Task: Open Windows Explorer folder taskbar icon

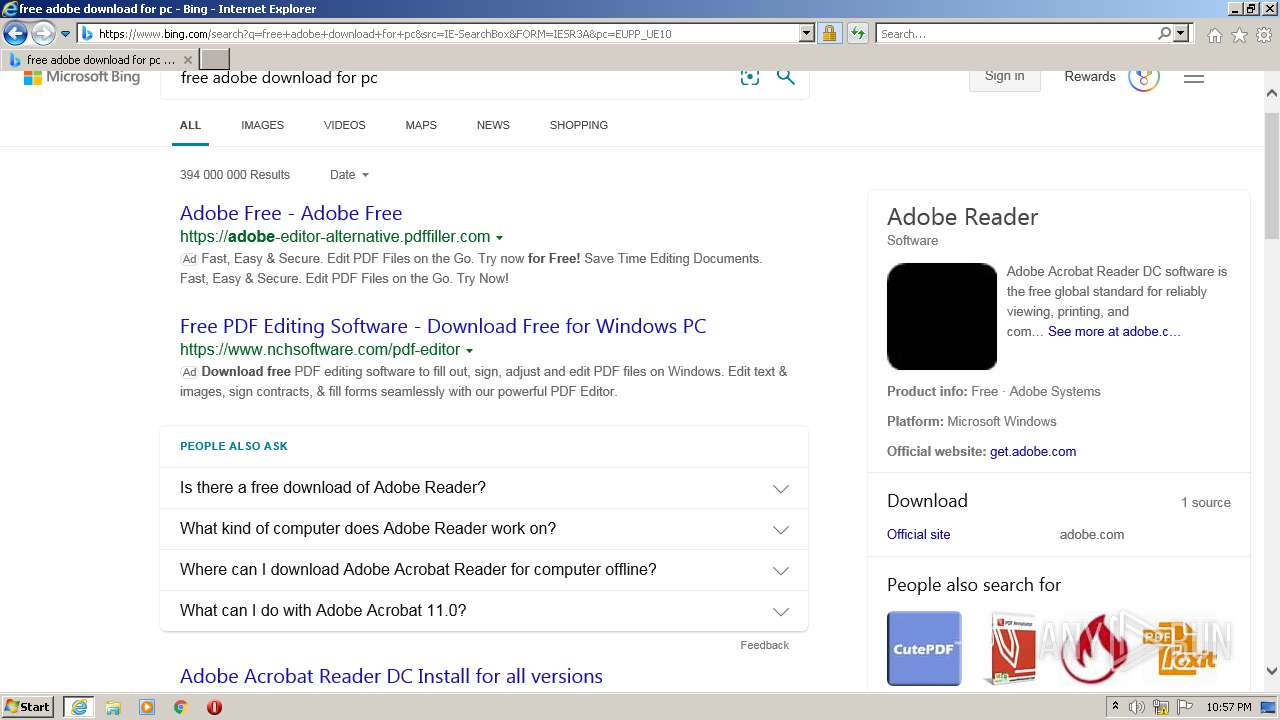Action: click(x=113, y=707)
